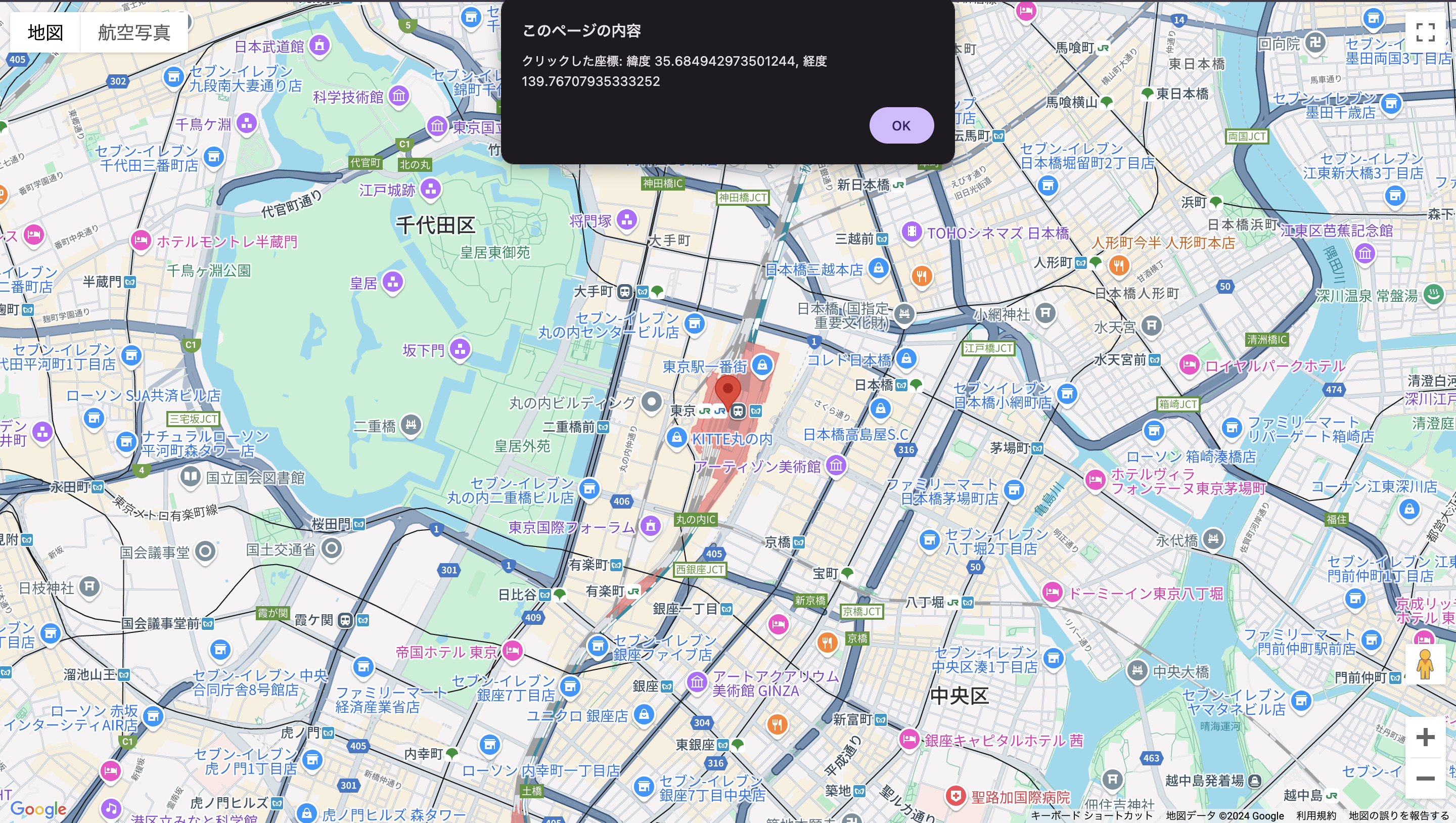
Task: Click the 帝国ホテル 東京 hotel marker
Action: (x=513, y=651)
